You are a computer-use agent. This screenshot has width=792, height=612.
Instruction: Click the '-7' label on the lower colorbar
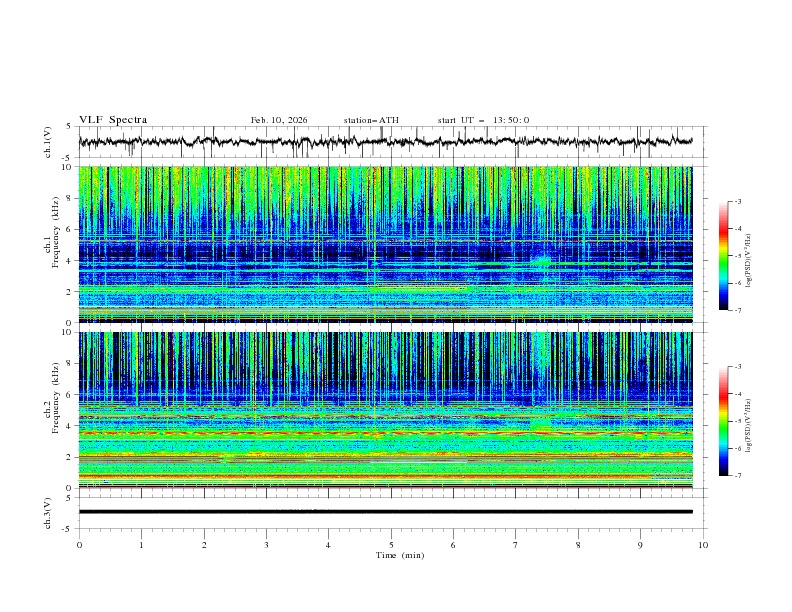[x=738, y=475]
